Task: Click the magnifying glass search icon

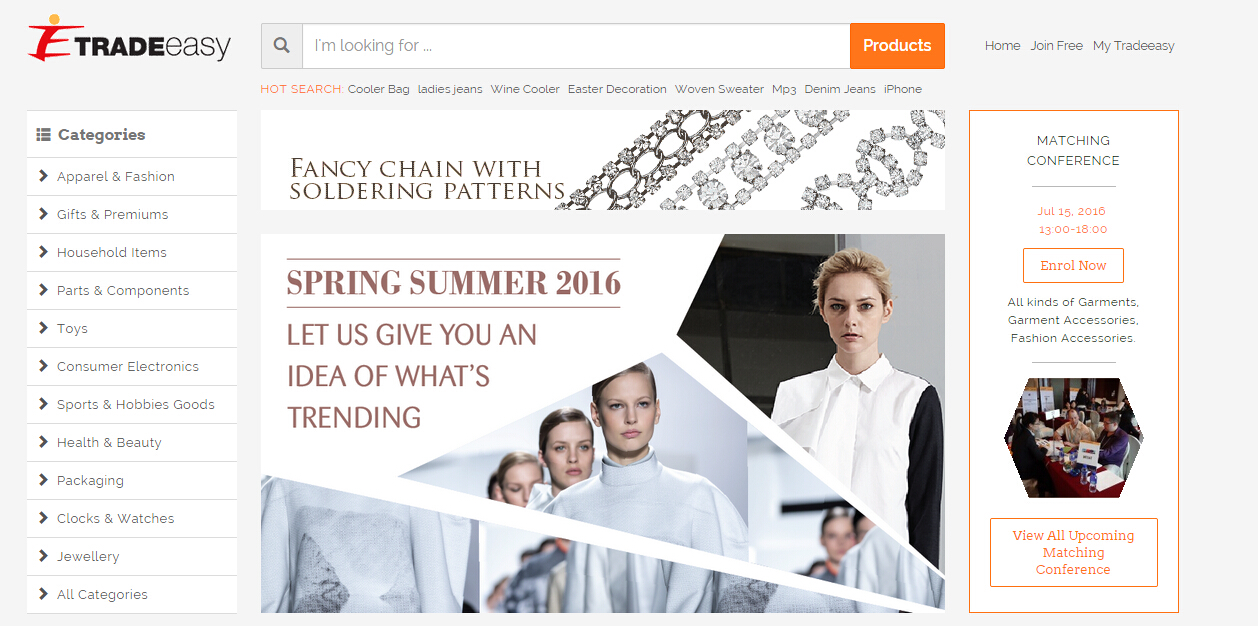Action: [282, 46]
